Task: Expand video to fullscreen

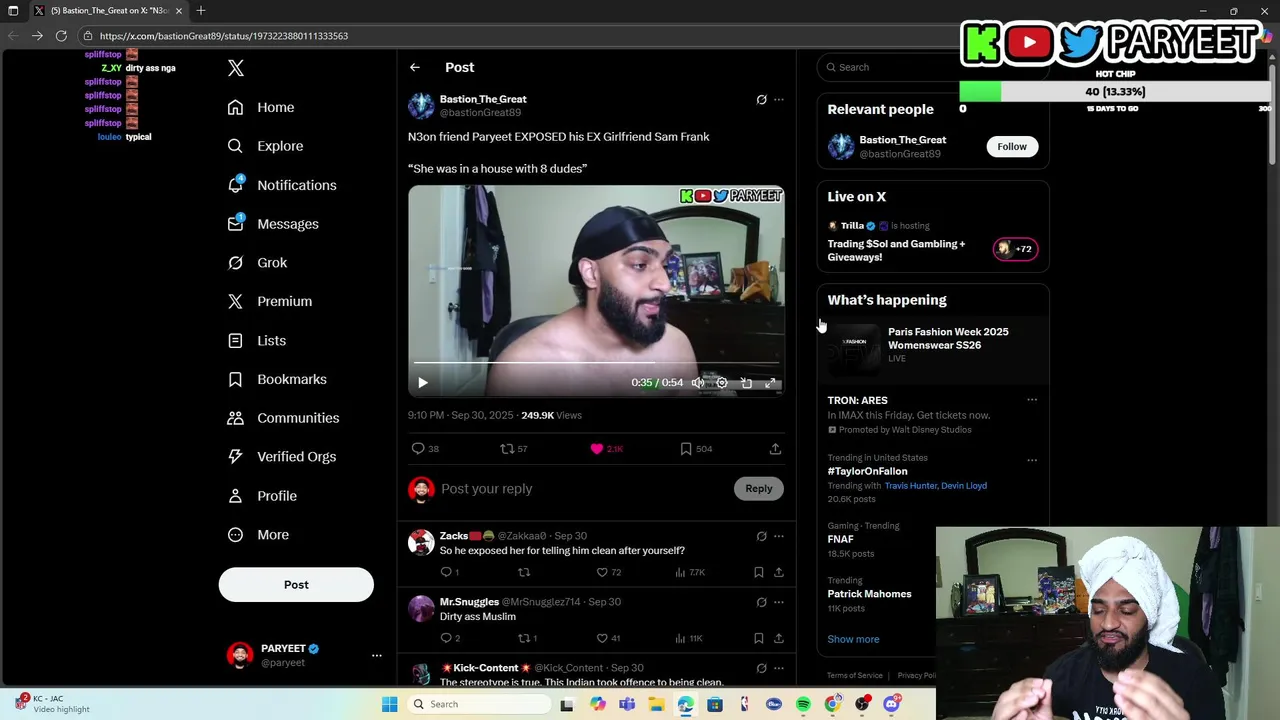Action: pos(771,383)
